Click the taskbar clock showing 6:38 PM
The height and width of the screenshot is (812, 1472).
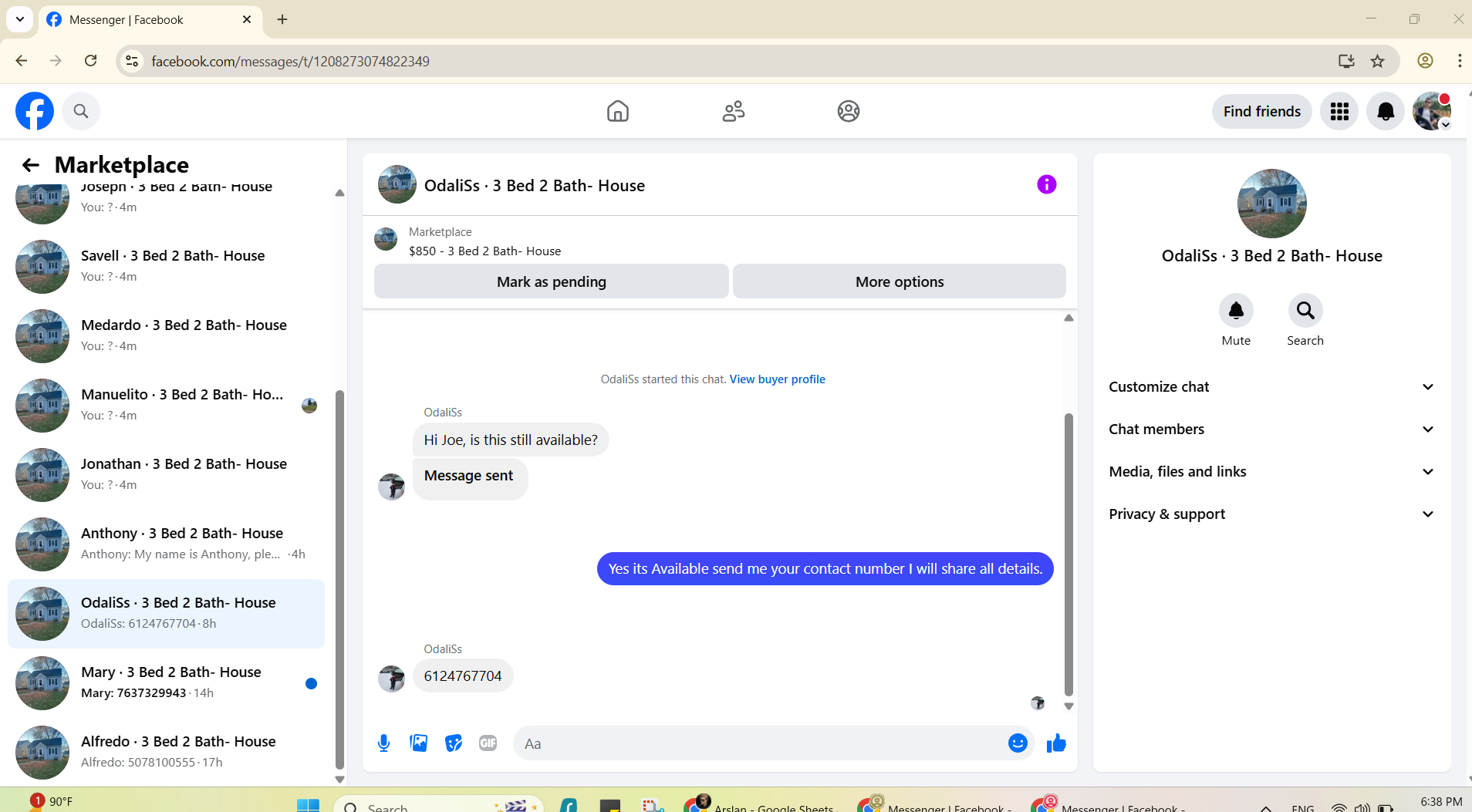pos(1441,802)
